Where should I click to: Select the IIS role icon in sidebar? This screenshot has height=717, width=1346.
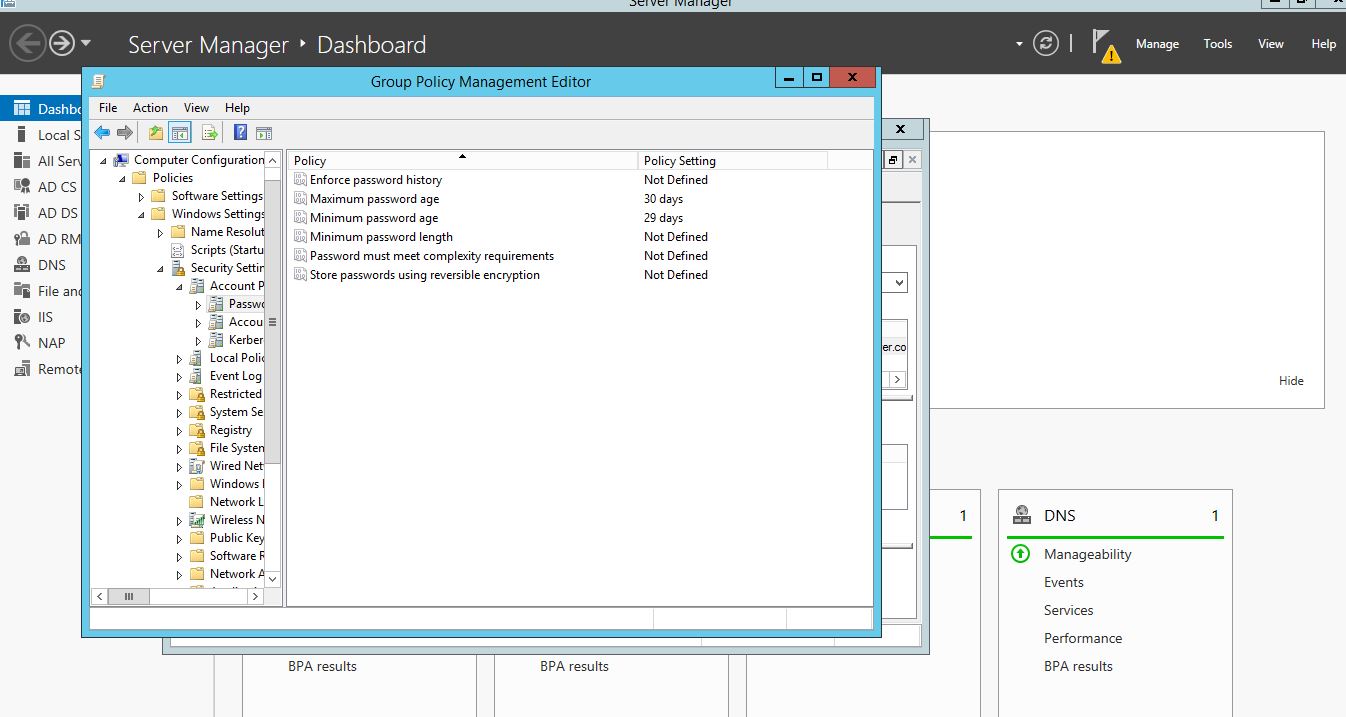pos(21,317)
